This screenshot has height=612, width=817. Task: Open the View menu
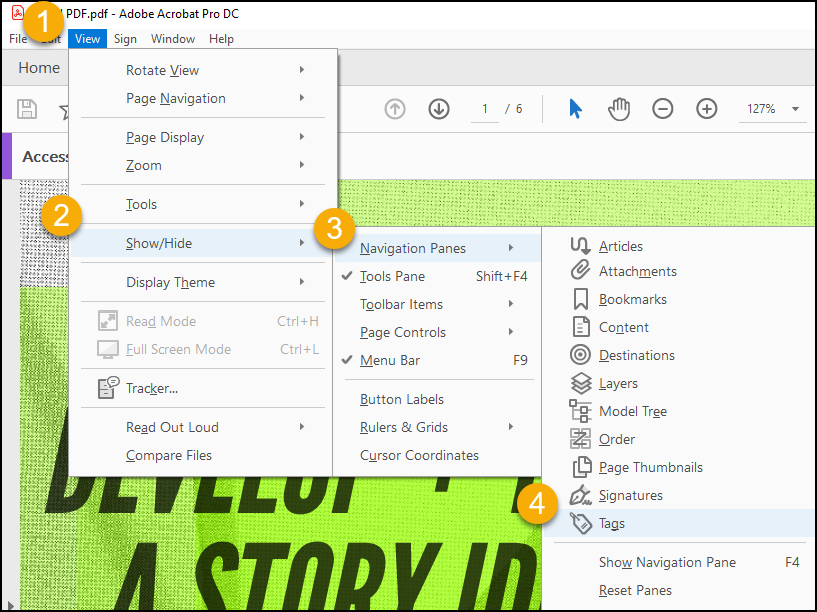[x=88, y=39]
